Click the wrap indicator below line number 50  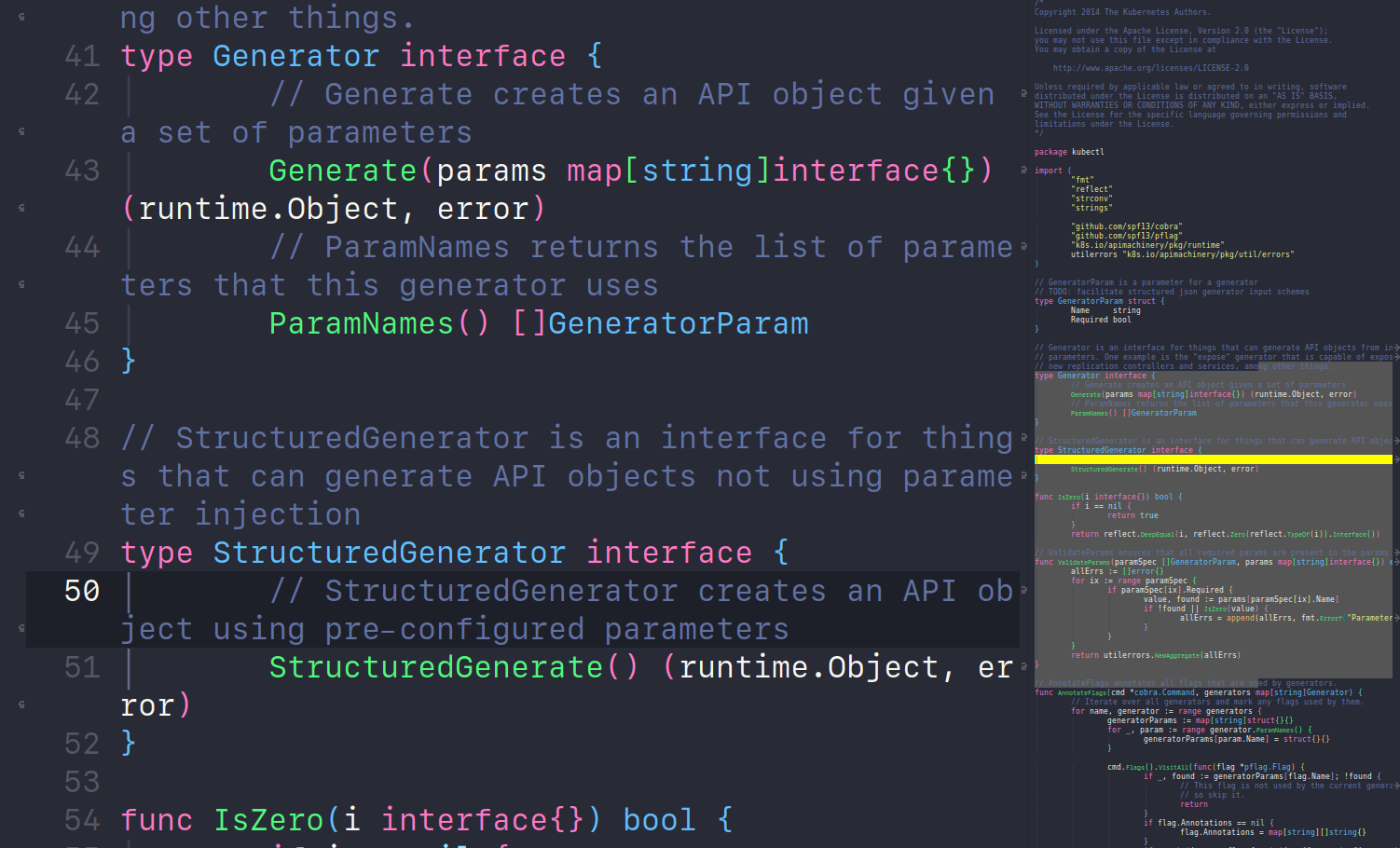(21, 629)
